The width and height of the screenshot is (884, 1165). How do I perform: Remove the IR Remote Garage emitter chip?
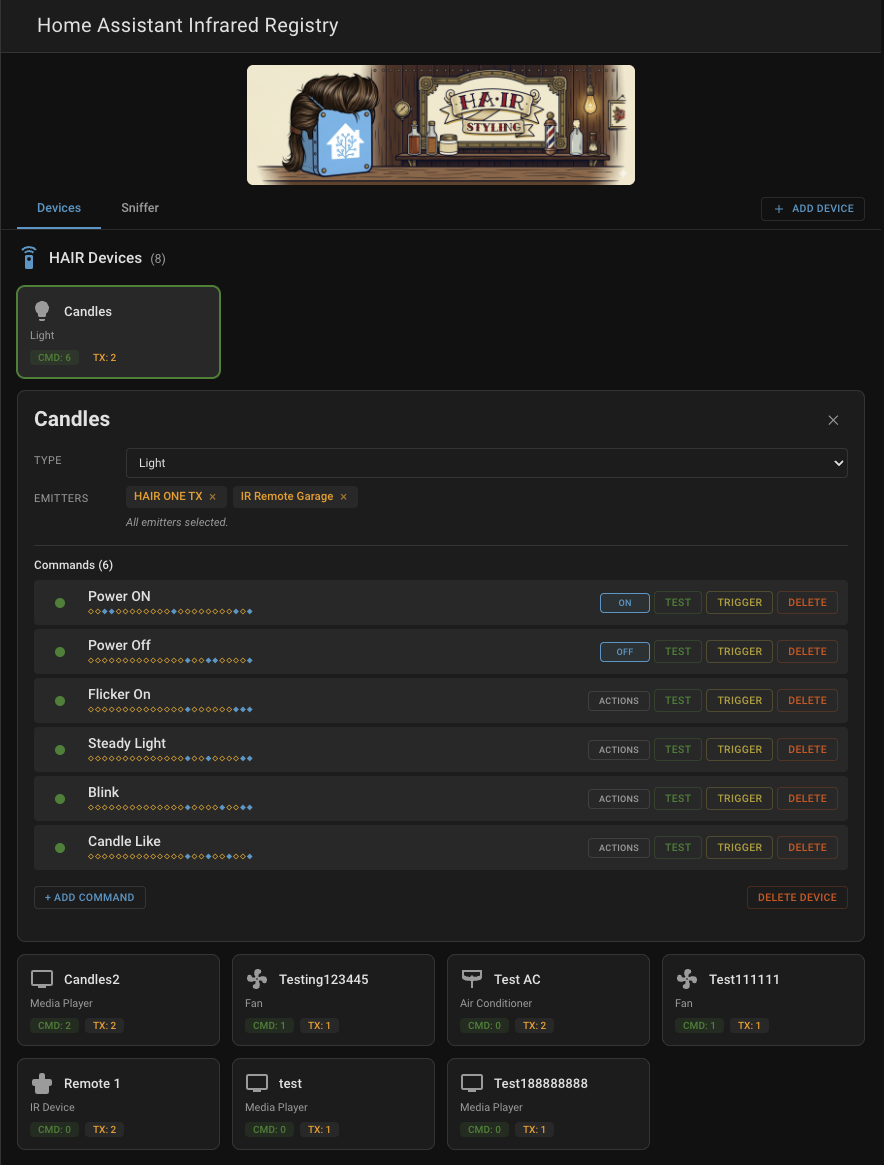pos(343,497)
